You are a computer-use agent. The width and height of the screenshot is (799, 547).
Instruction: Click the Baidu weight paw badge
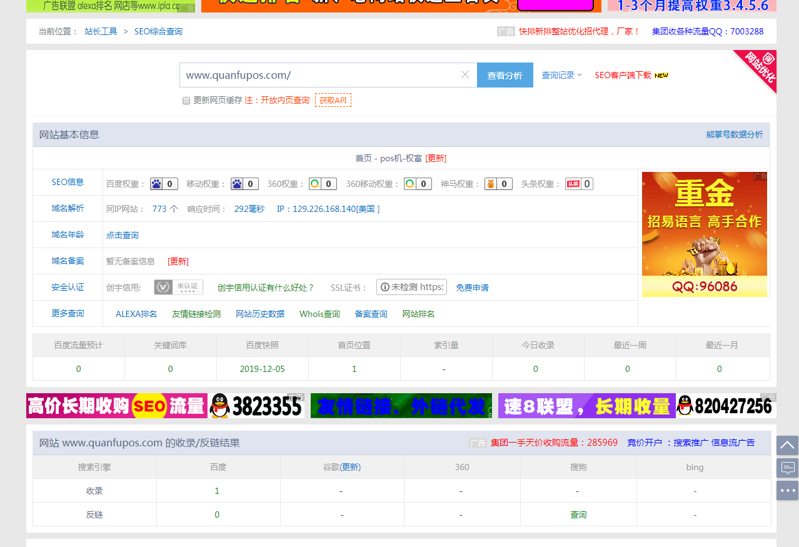pos(164,184)
